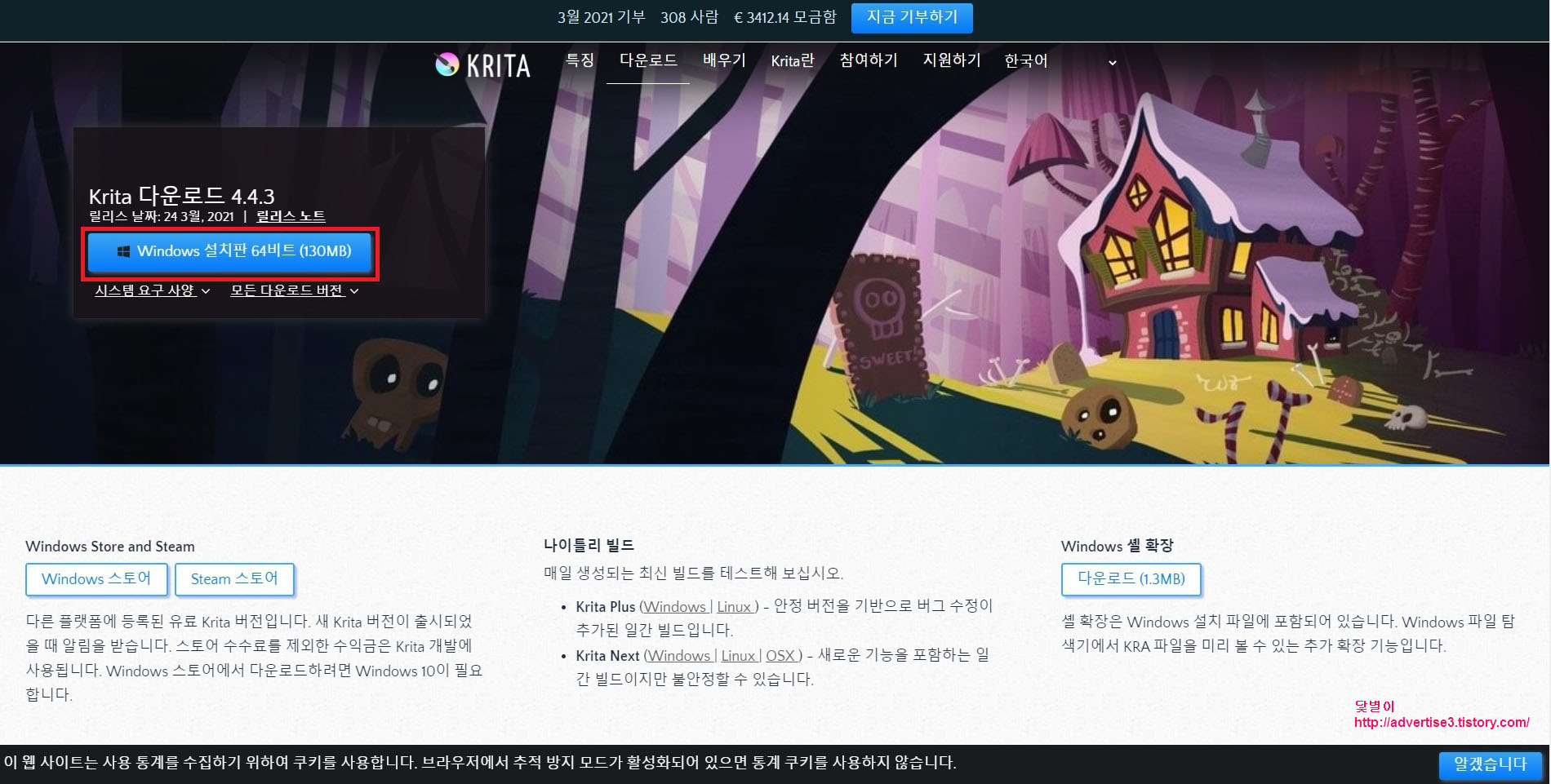
Task: Click the Krita logo icon
Action: point(447,64)
